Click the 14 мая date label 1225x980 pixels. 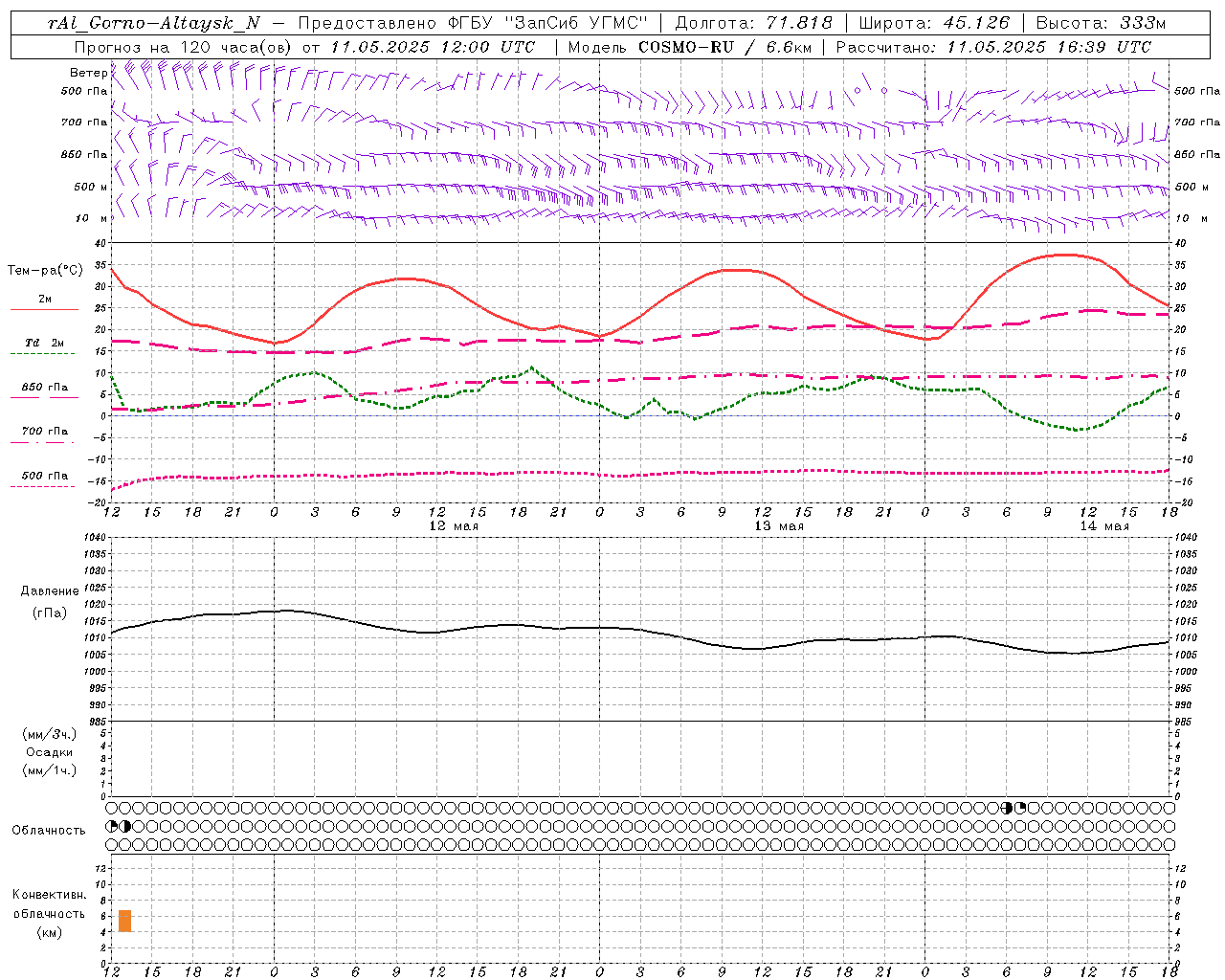pyautogui.click(x=1104, y=525)
